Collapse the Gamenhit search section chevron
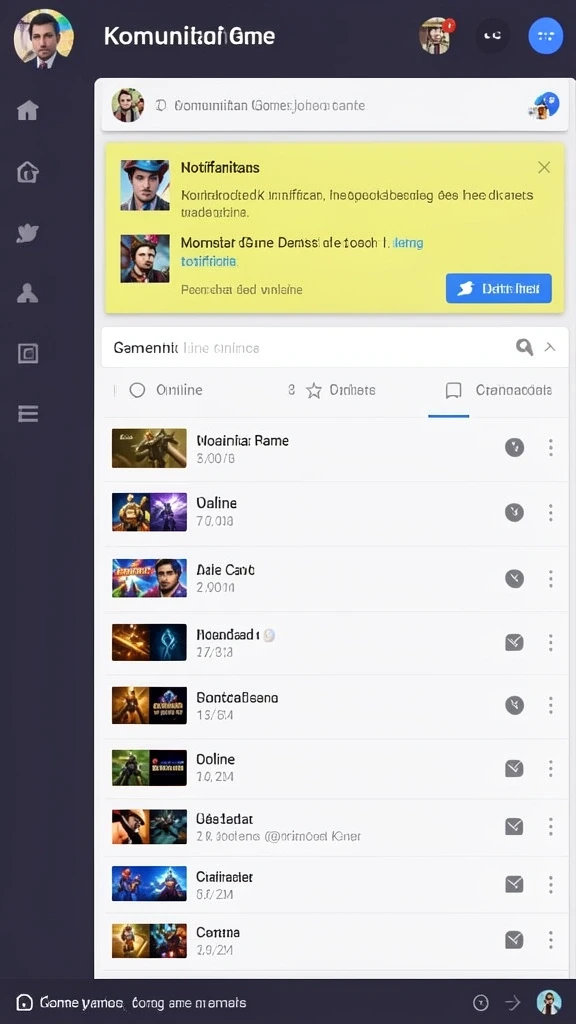The image size is (576, 1024). (551, 347)
